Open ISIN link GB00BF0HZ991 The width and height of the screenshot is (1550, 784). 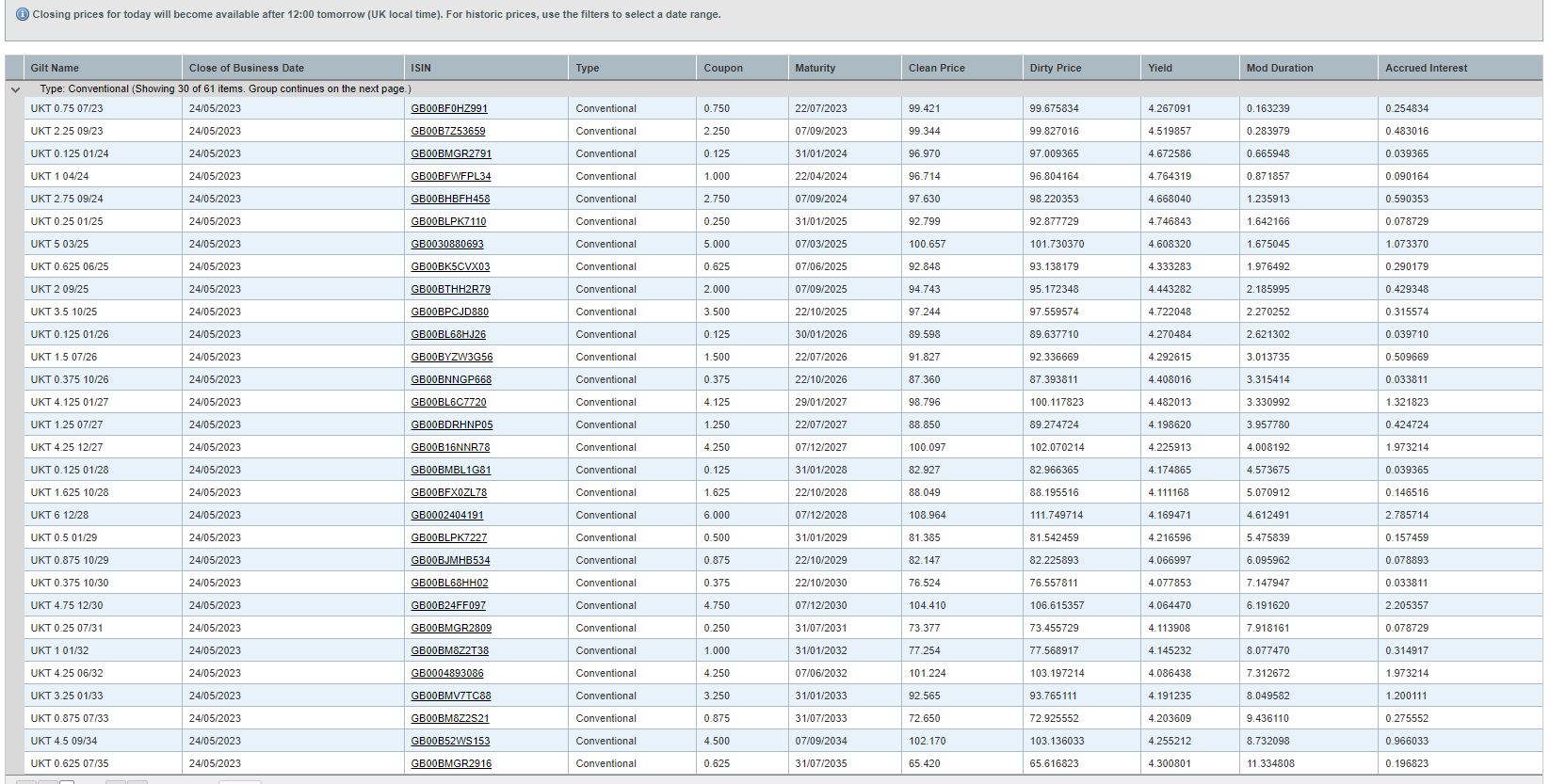click(x=449, y=108)
